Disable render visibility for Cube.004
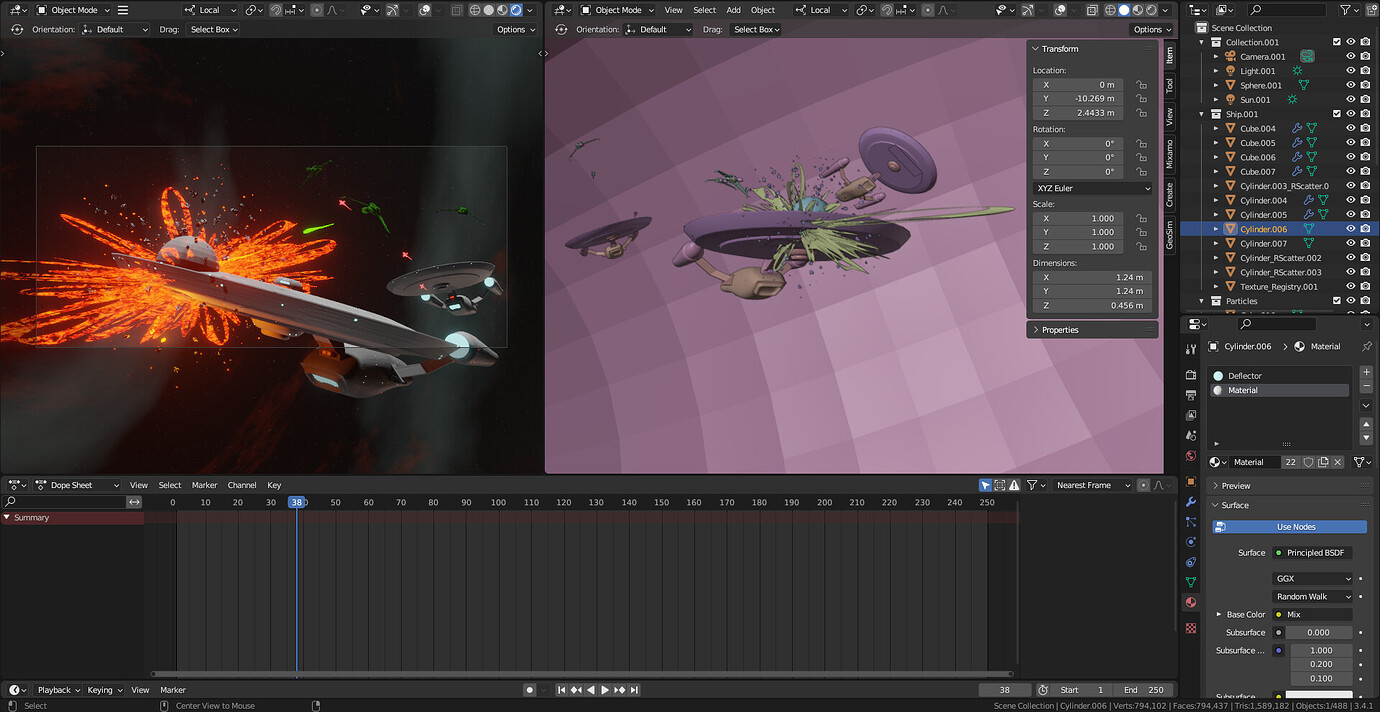This screenshot has width=1380, height=712. coord(1365,128)
